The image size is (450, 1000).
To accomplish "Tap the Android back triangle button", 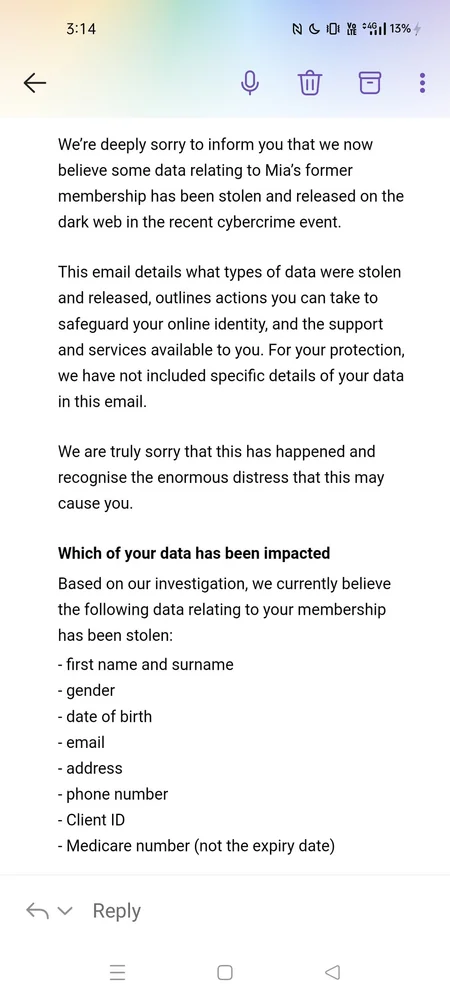I will [x=332, y=972].
